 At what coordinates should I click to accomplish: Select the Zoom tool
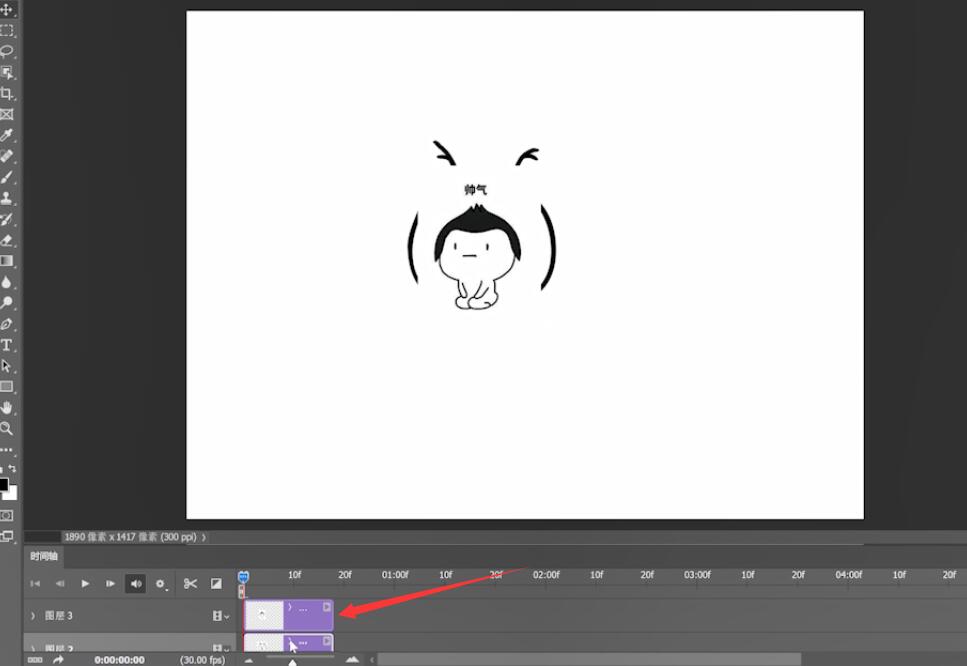tap(7, 429)
